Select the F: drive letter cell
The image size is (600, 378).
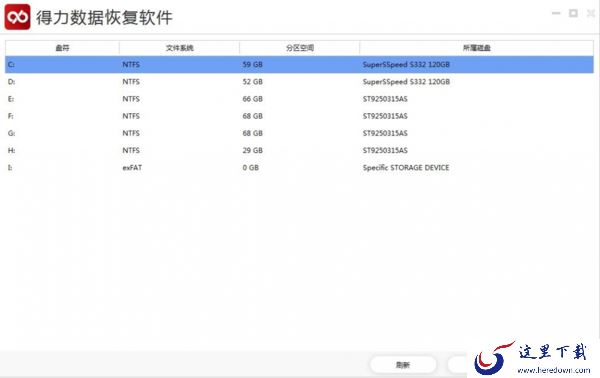pyautogui.click(x=10, y=116)
